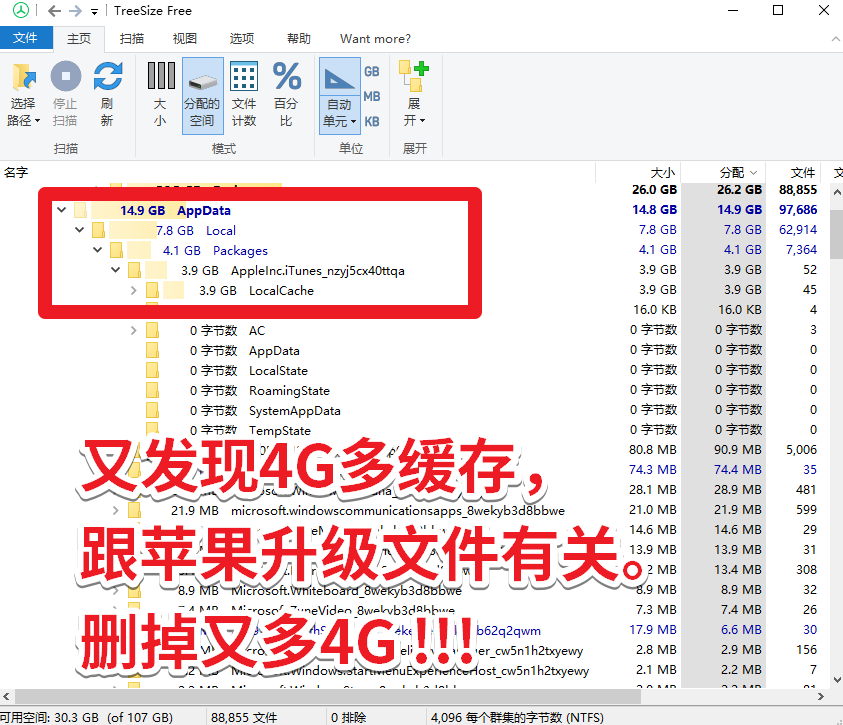Switch to the 视图 view tab
The height and width of the screenshot is (725, 843).
(x=184, y=39)
